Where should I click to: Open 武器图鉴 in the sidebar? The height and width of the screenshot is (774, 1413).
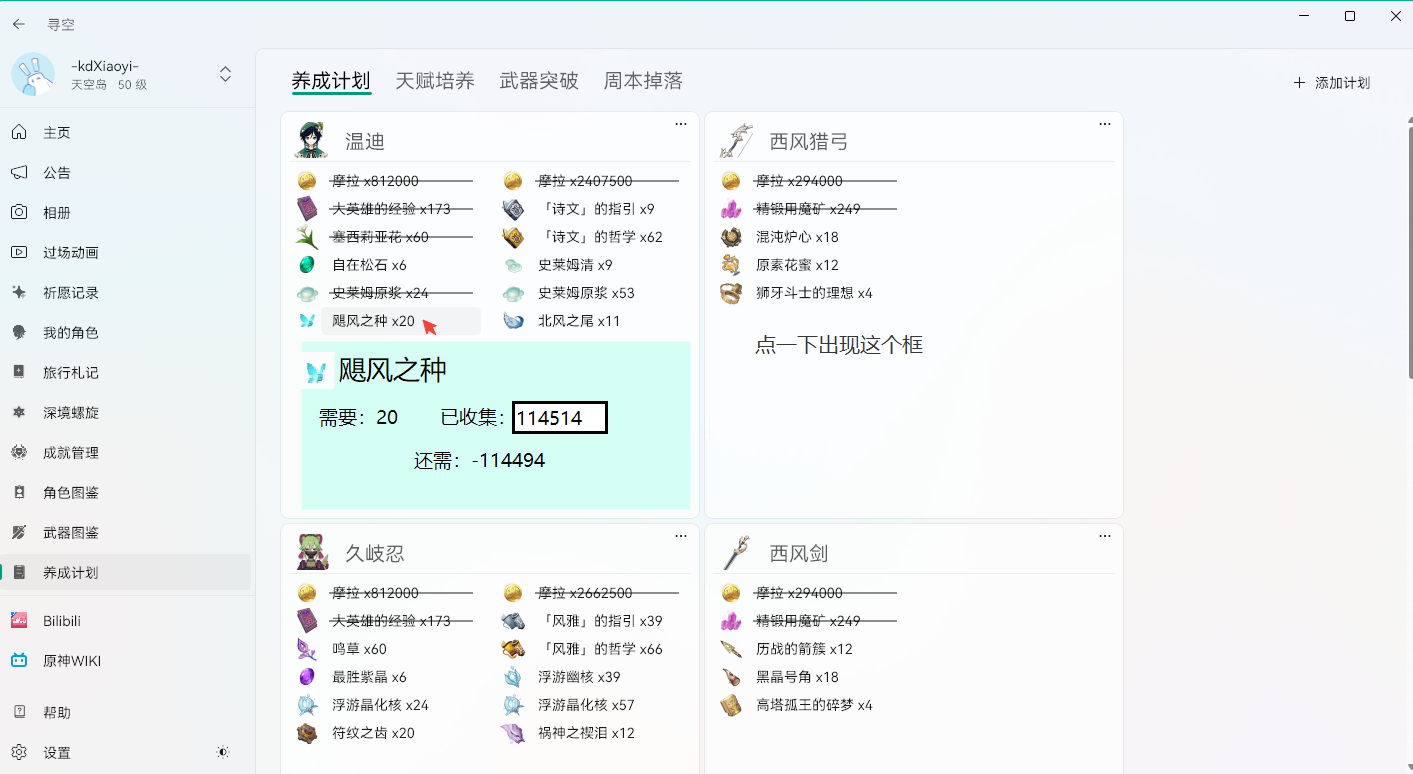point(126,533)
